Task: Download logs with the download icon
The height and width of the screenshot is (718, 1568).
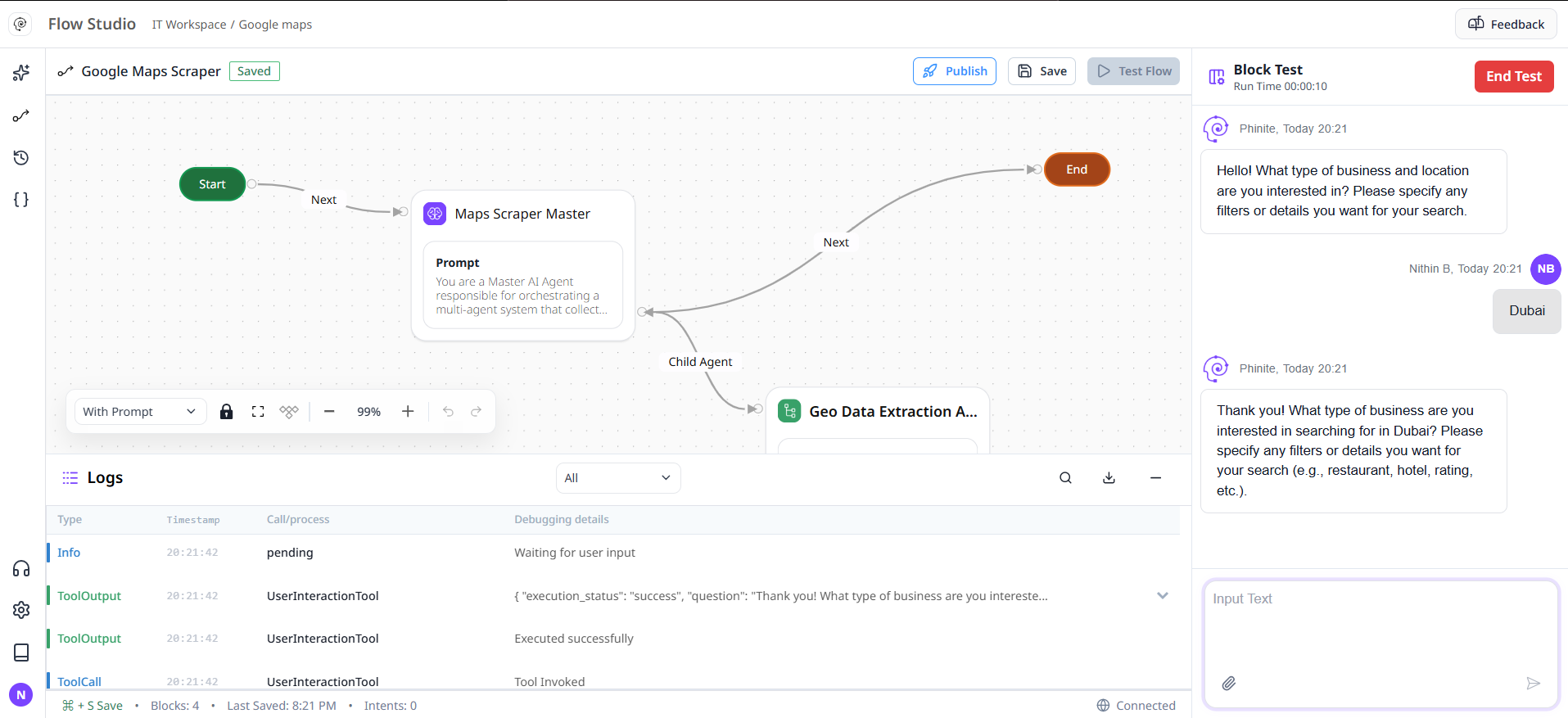Action: [1109, 478]
